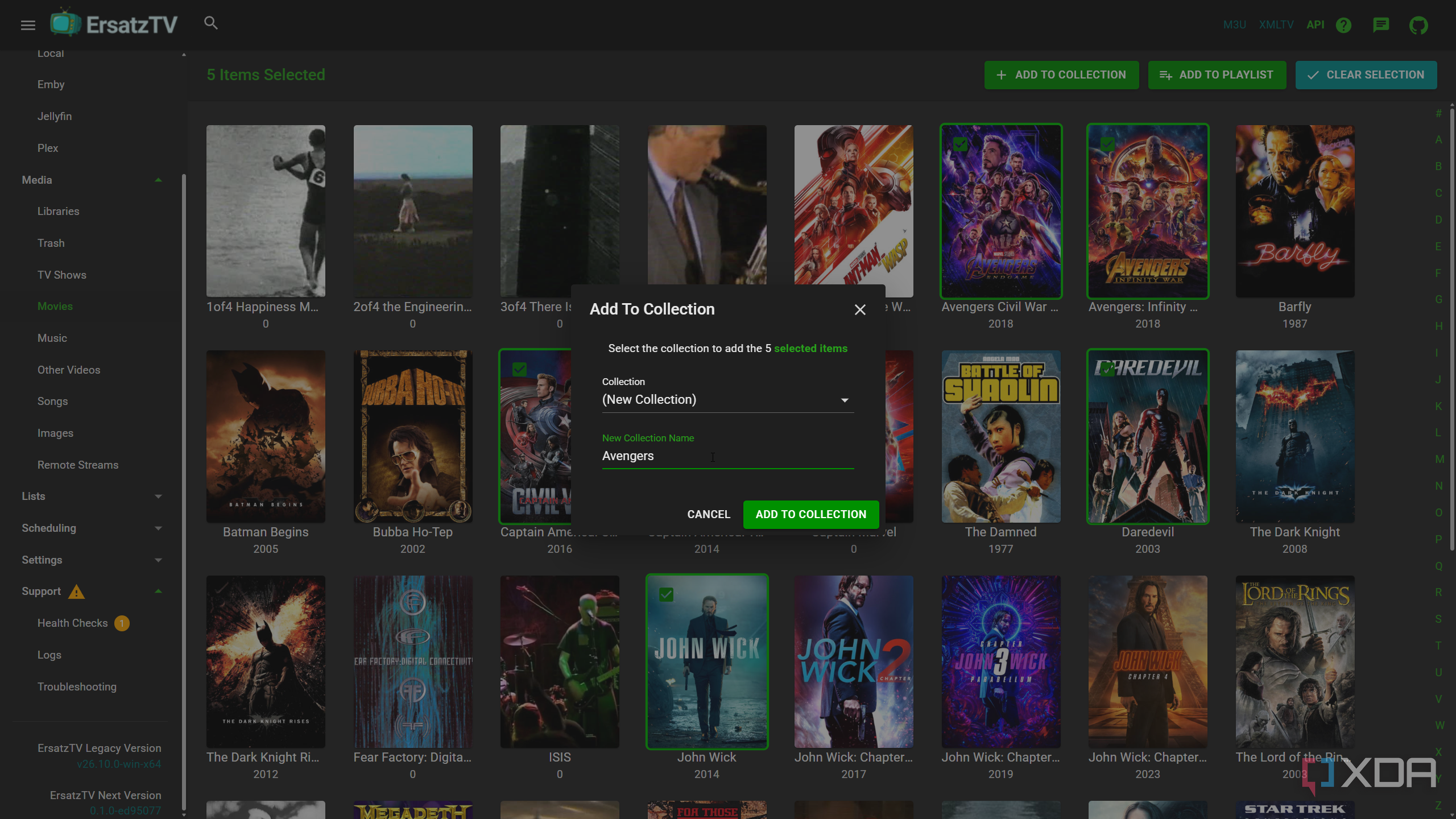The width and height of the screenshot is (1456, 819).
Task: Open Emby media source
Action: [x=51, y=84]
